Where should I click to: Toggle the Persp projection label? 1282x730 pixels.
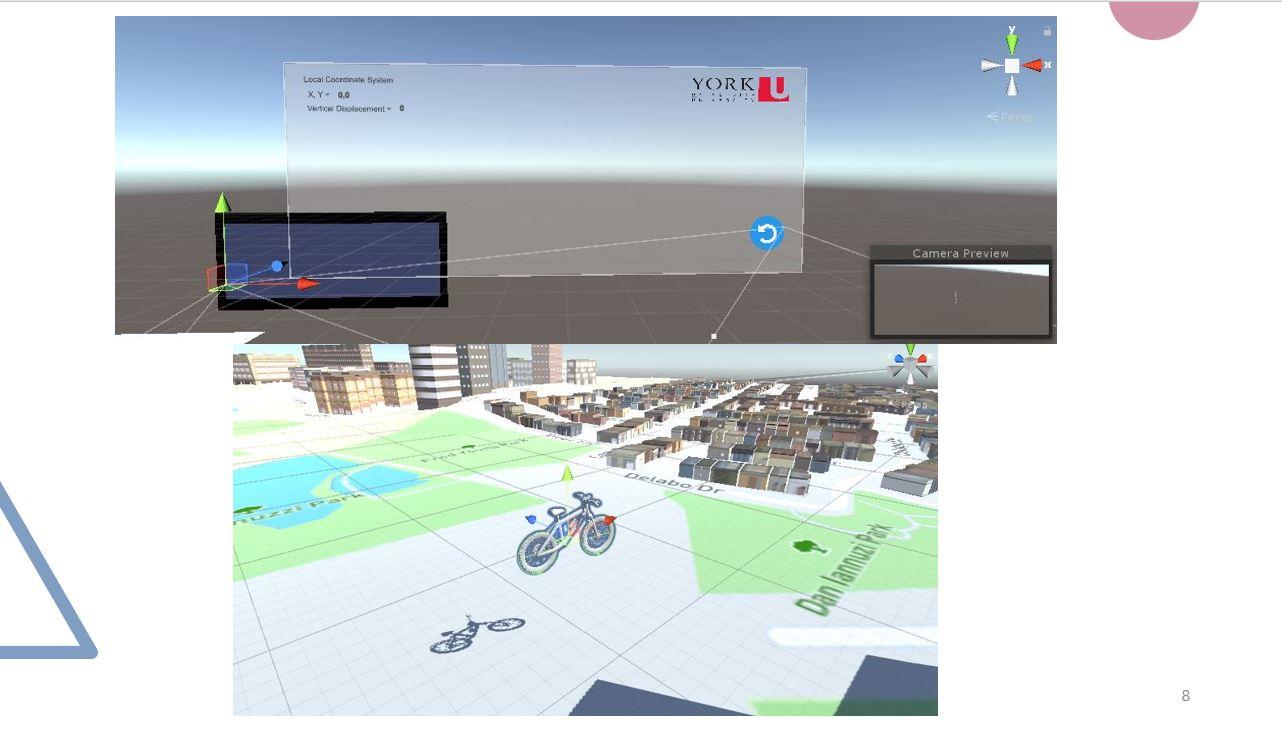point(1010,117)
